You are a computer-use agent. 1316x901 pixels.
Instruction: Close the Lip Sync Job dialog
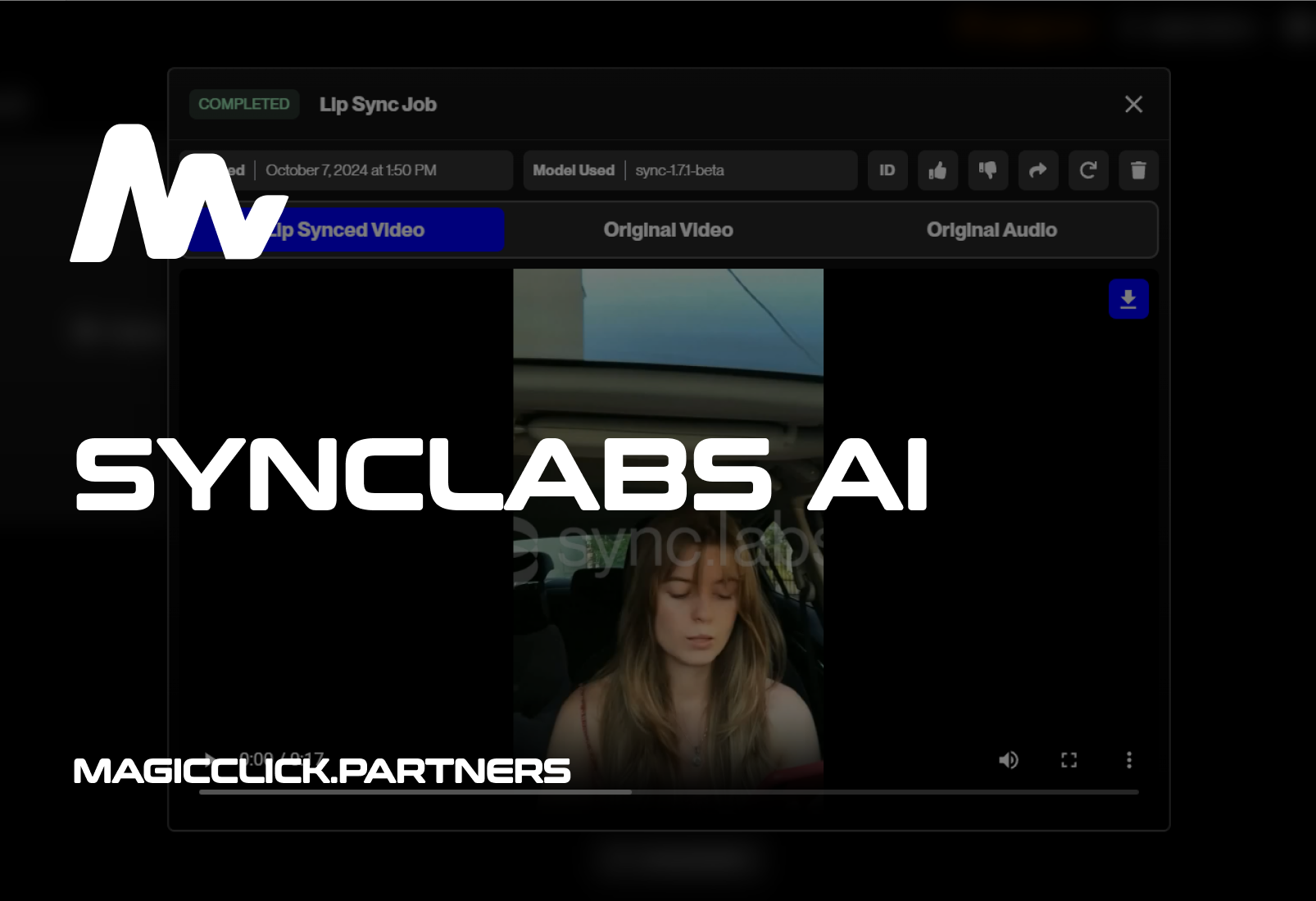pyautogui.click(x=1133, y=104)
